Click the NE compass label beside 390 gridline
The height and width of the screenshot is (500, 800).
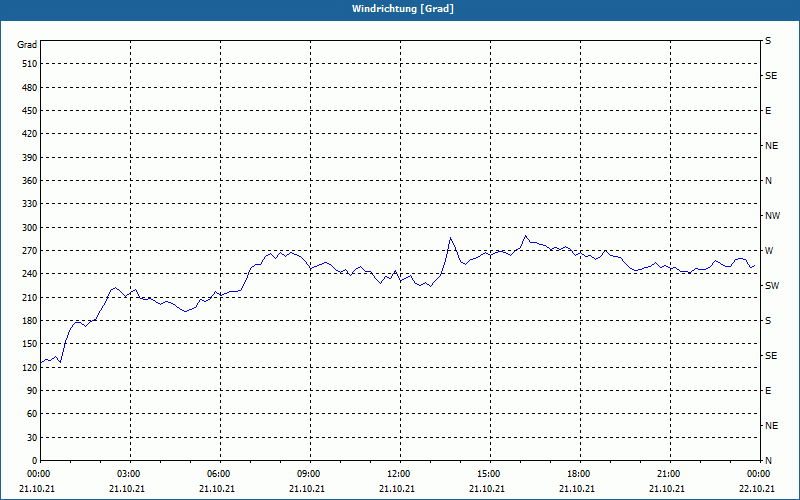click(771, 145)
